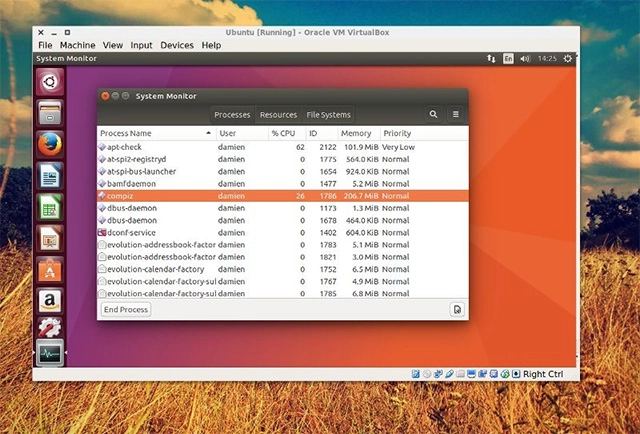Open the Machine menu in VirtualBox
The image size is (640, 434).
78,45
